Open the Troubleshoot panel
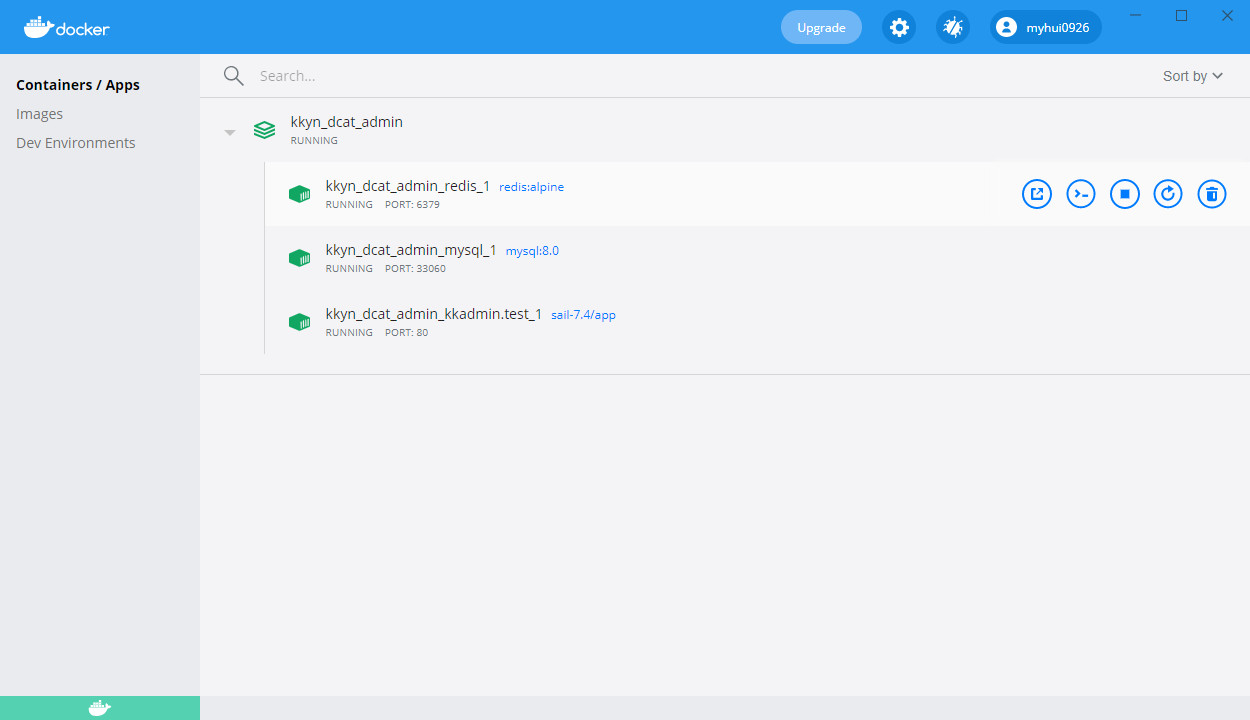The image size is (1250, 720). 952,27
